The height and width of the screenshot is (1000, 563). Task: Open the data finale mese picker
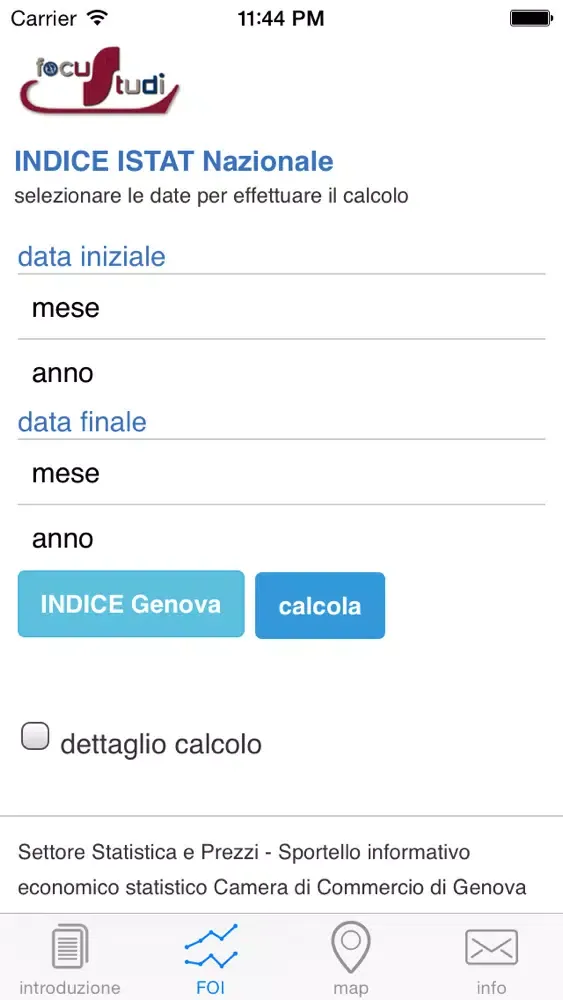coord(281,473)
